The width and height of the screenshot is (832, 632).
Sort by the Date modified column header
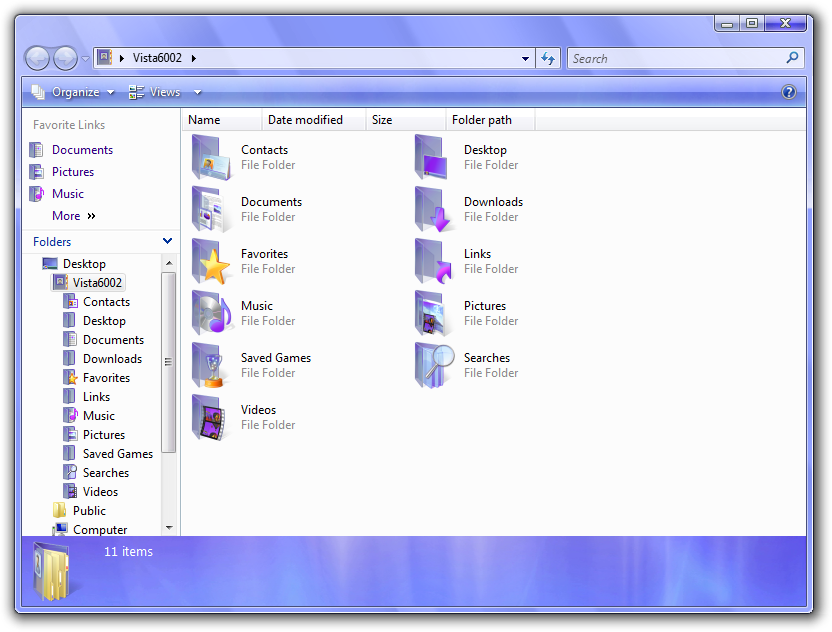305,120
